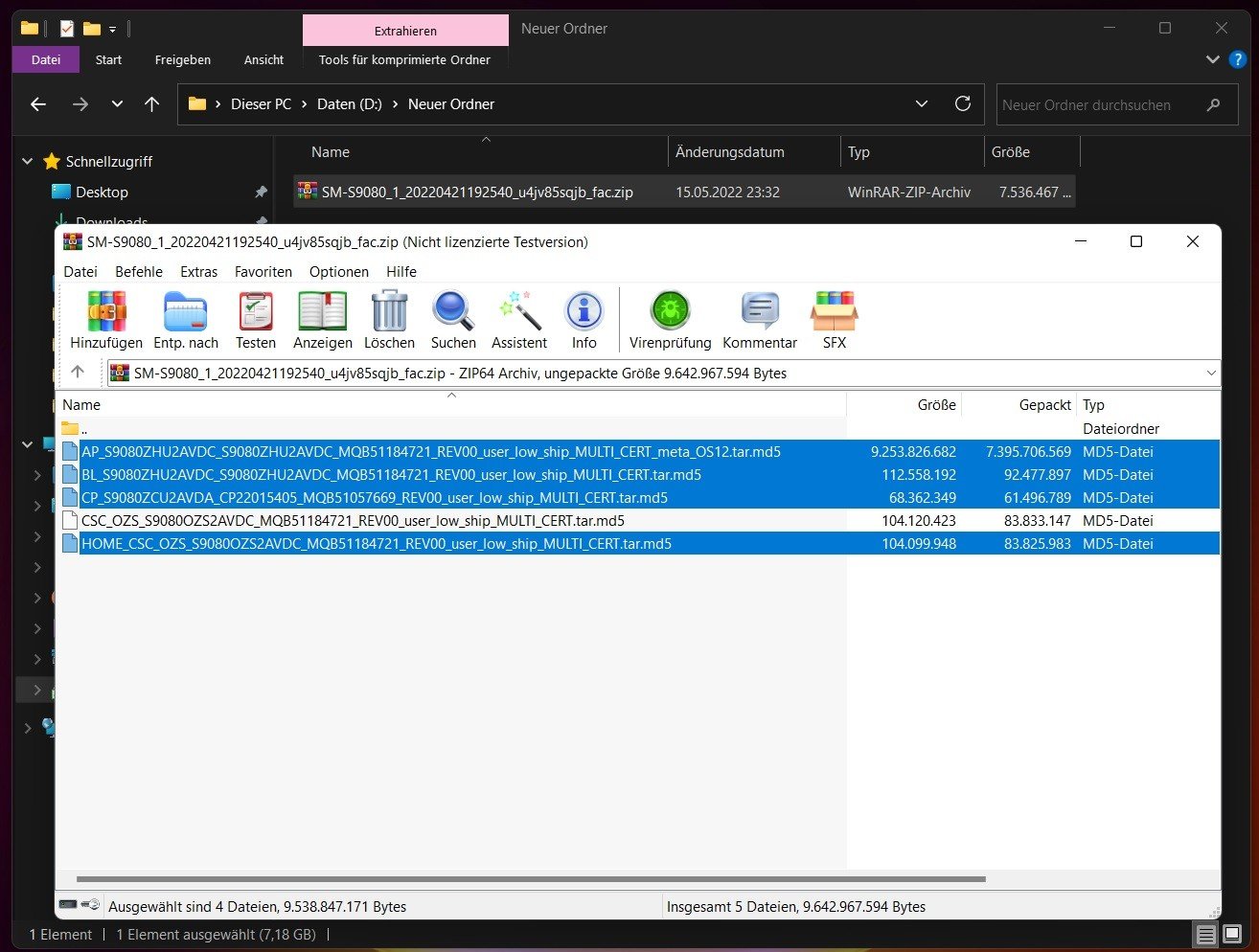Click Daten (D:) in the address breadcrumb

[349, 104]
